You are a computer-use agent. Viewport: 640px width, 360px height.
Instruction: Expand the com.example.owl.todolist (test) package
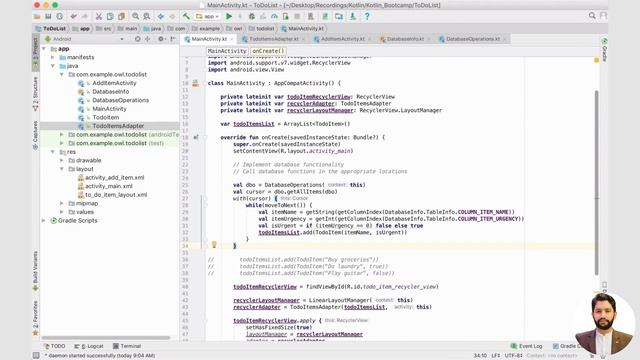[x=62, y=143]
